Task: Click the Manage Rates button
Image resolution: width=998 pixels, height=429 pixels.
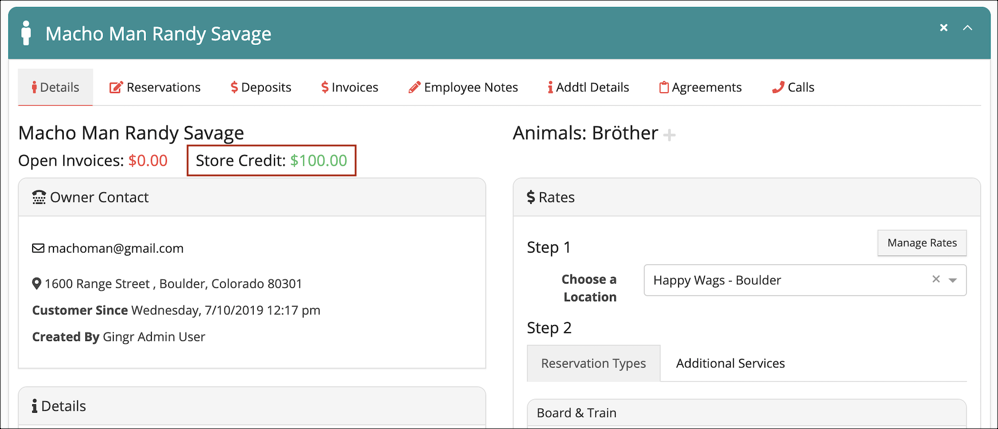Action: click(x=922, y=243)
